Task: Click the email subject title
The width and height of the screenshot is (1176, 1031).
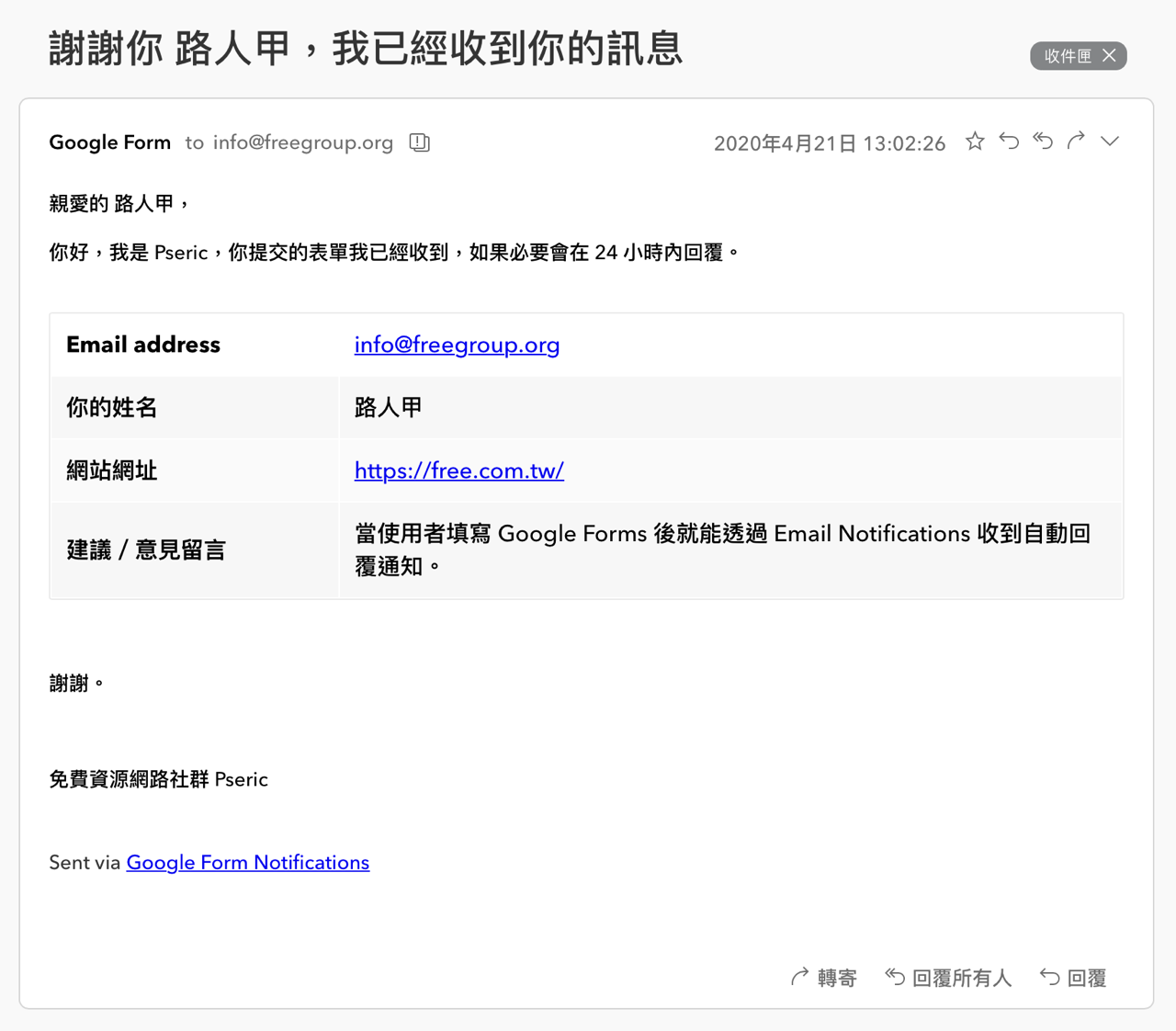Action: pyautogui.click(x=366, y=49)
